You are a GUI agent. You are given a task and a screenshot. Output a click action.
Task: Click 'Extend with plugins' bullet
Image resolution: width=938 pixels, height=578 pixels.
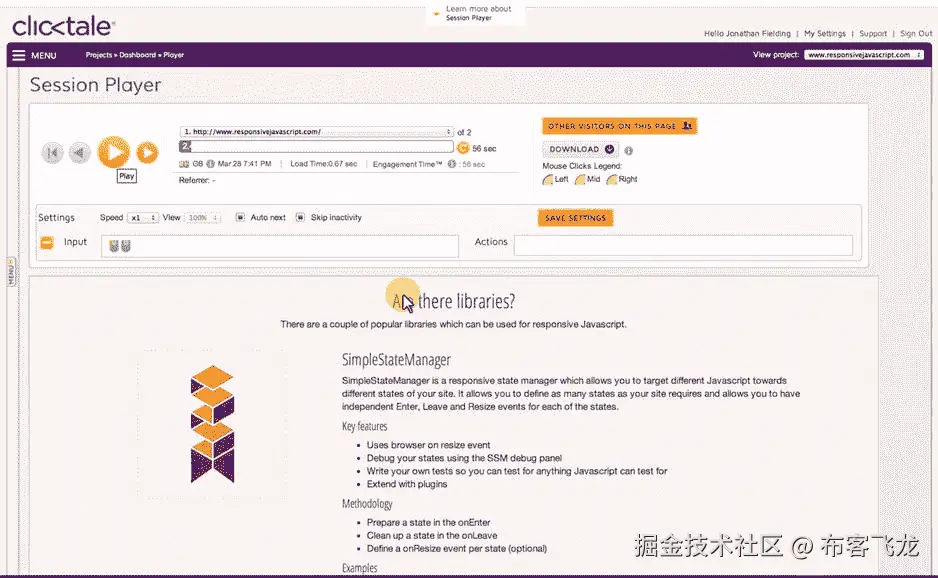[407, 484]
